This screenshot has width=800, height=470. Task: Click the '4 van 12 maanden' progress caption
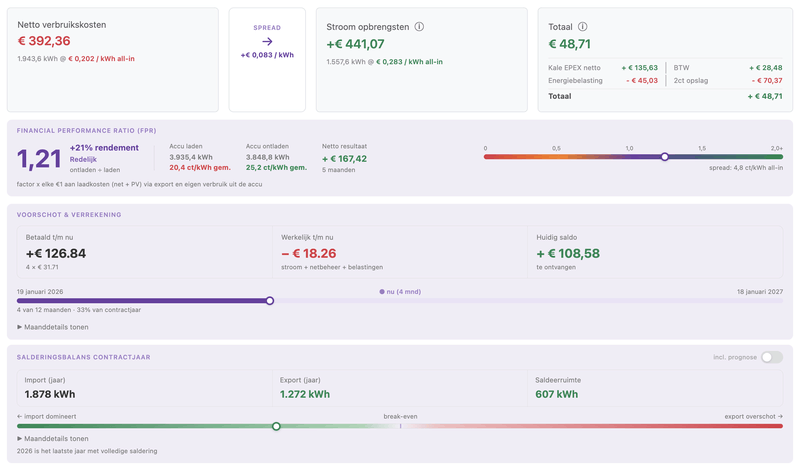[x=79, y=310]
